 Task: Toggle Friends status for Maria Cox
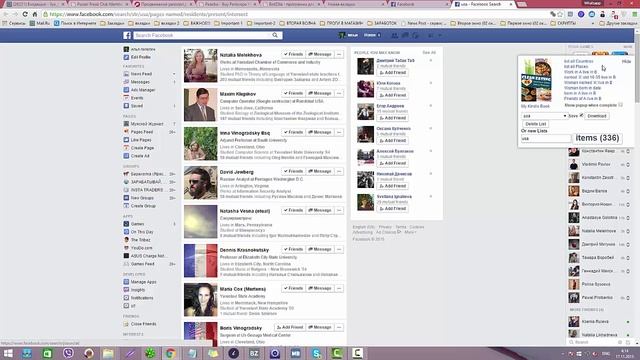[293, 288]
